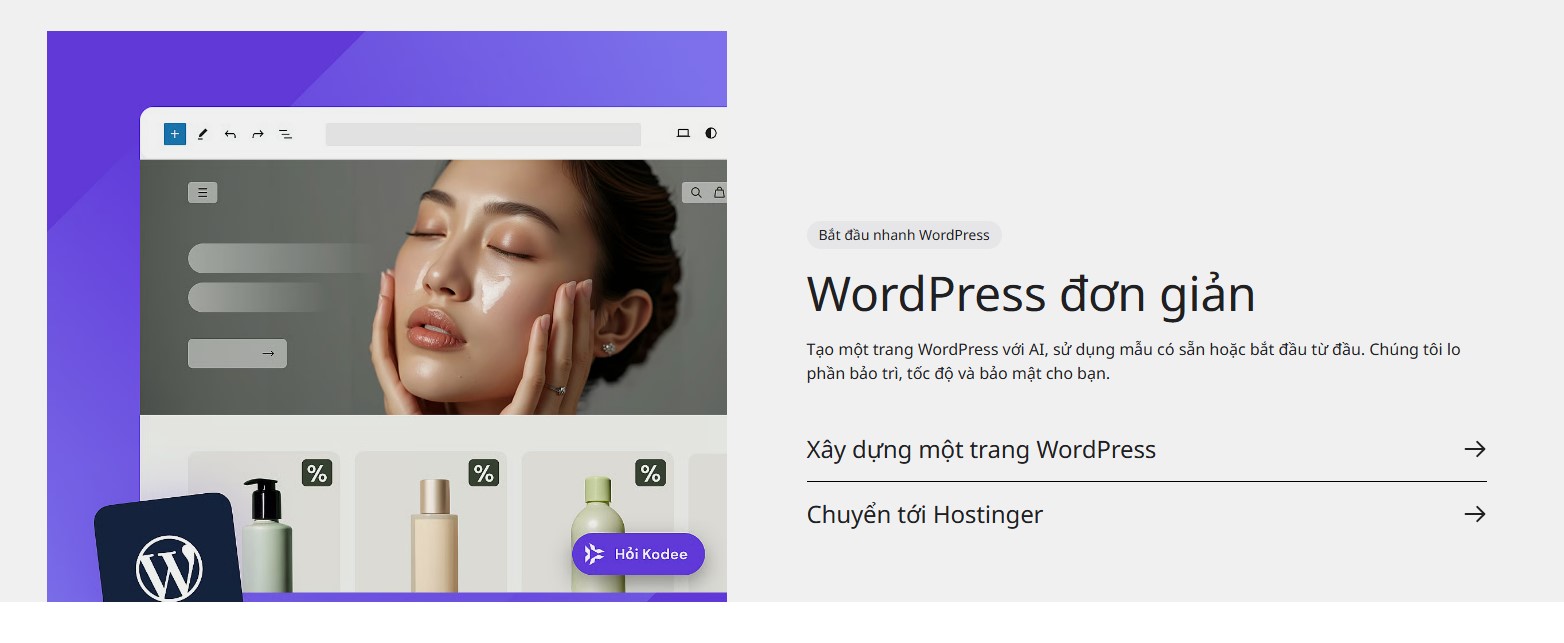Click the undo arrow icon
The height and width of the screenshot is (643, 1564).
point(229,133)
